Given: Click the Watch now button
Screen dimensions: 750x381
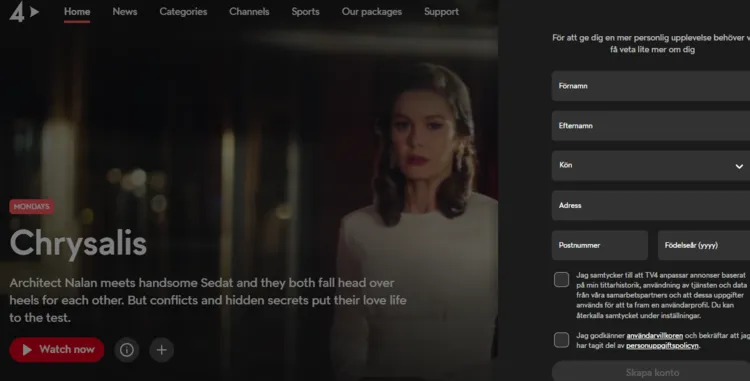Looking at the screenshot, I should 57,350.
